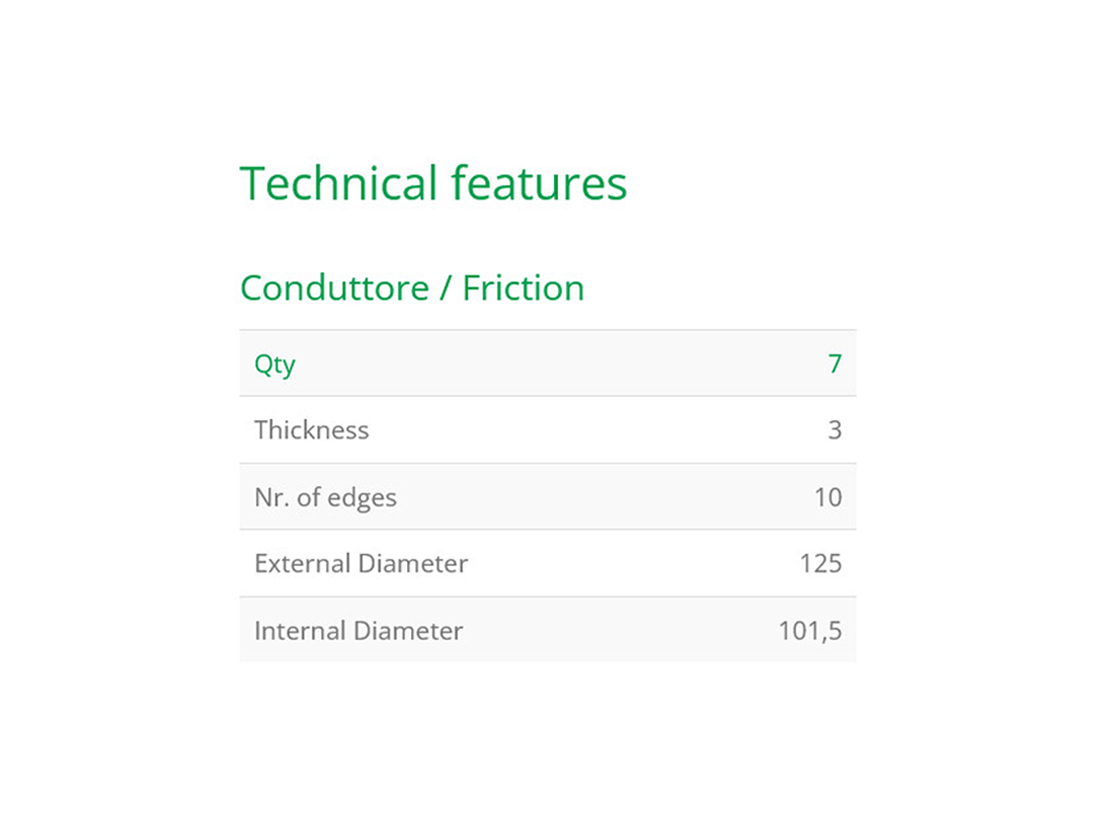The image size is (1100, 825).
Task: Click the Thickness value 3
Action: [x=835, y=431]
